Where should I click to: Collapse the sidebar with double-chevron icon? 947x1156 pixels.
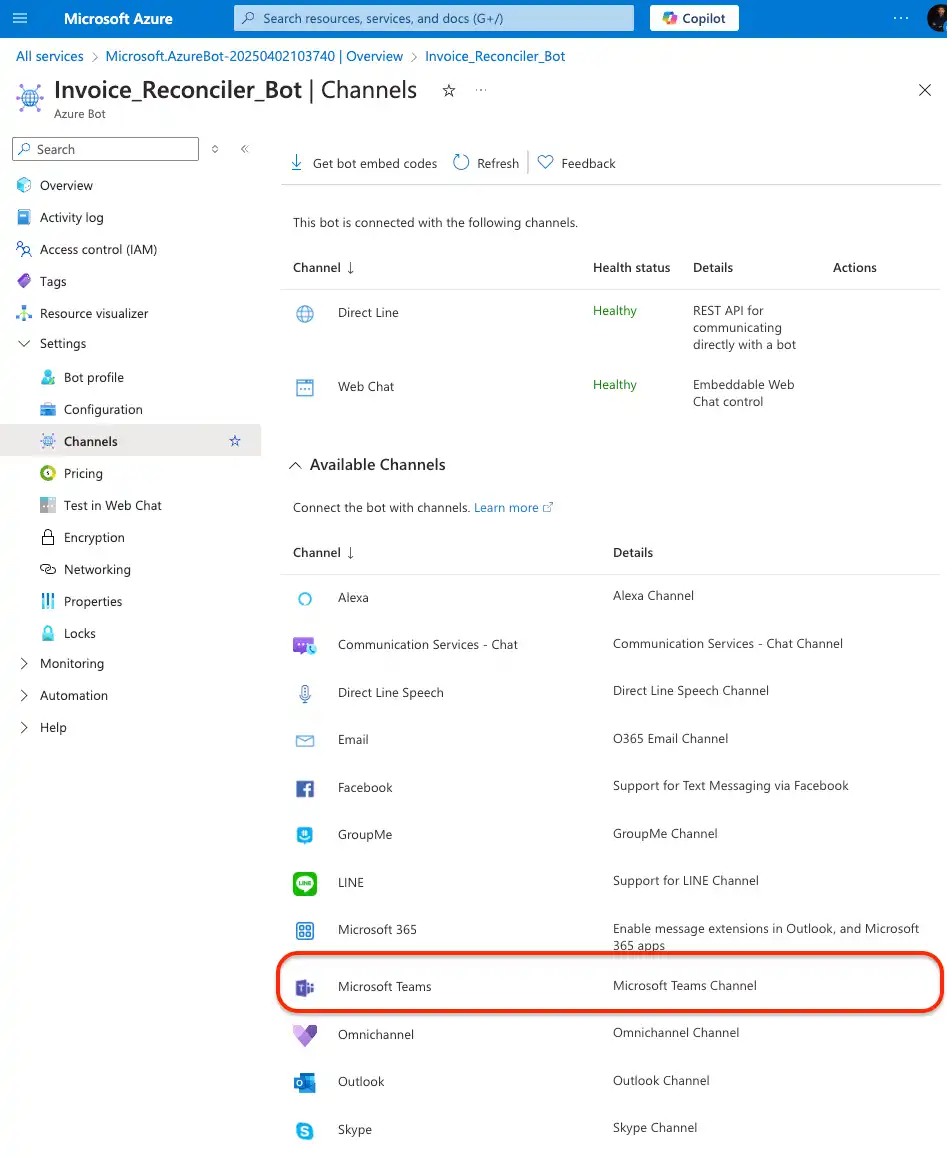[x=245, y=149]
